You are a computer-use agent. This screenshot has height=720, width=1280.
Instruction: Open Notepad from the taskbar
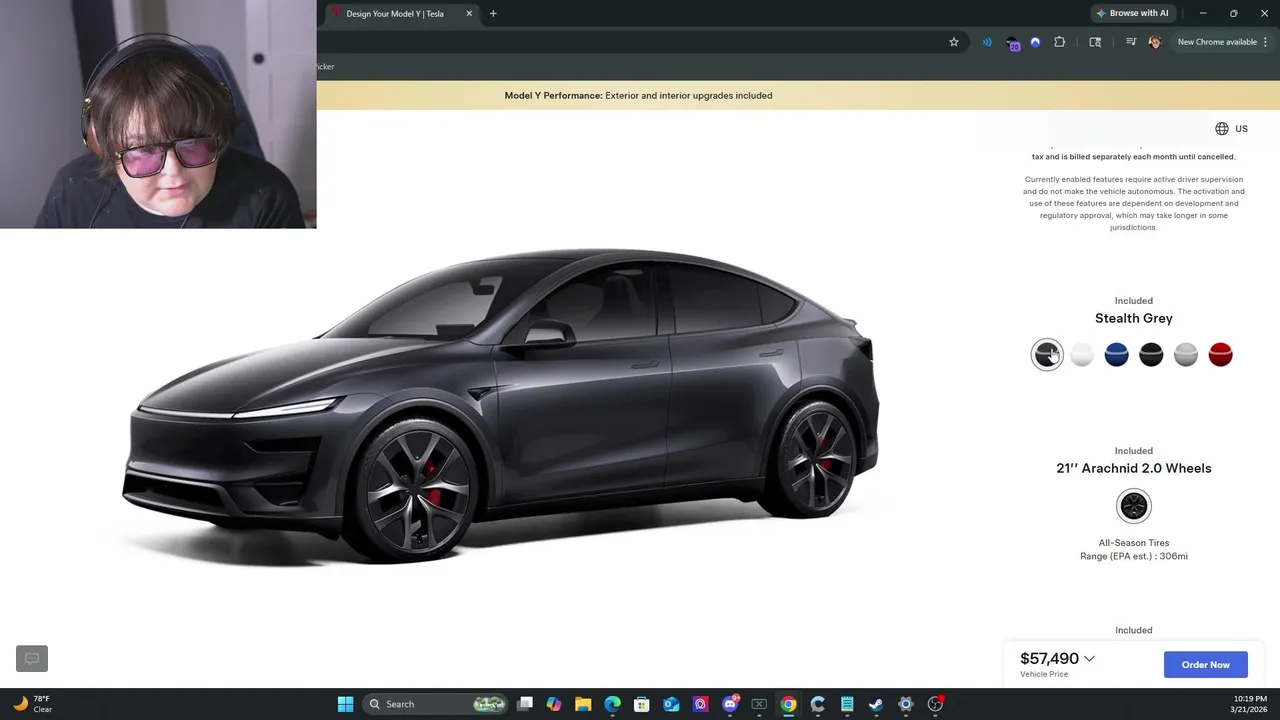click(x=847, y=704)
